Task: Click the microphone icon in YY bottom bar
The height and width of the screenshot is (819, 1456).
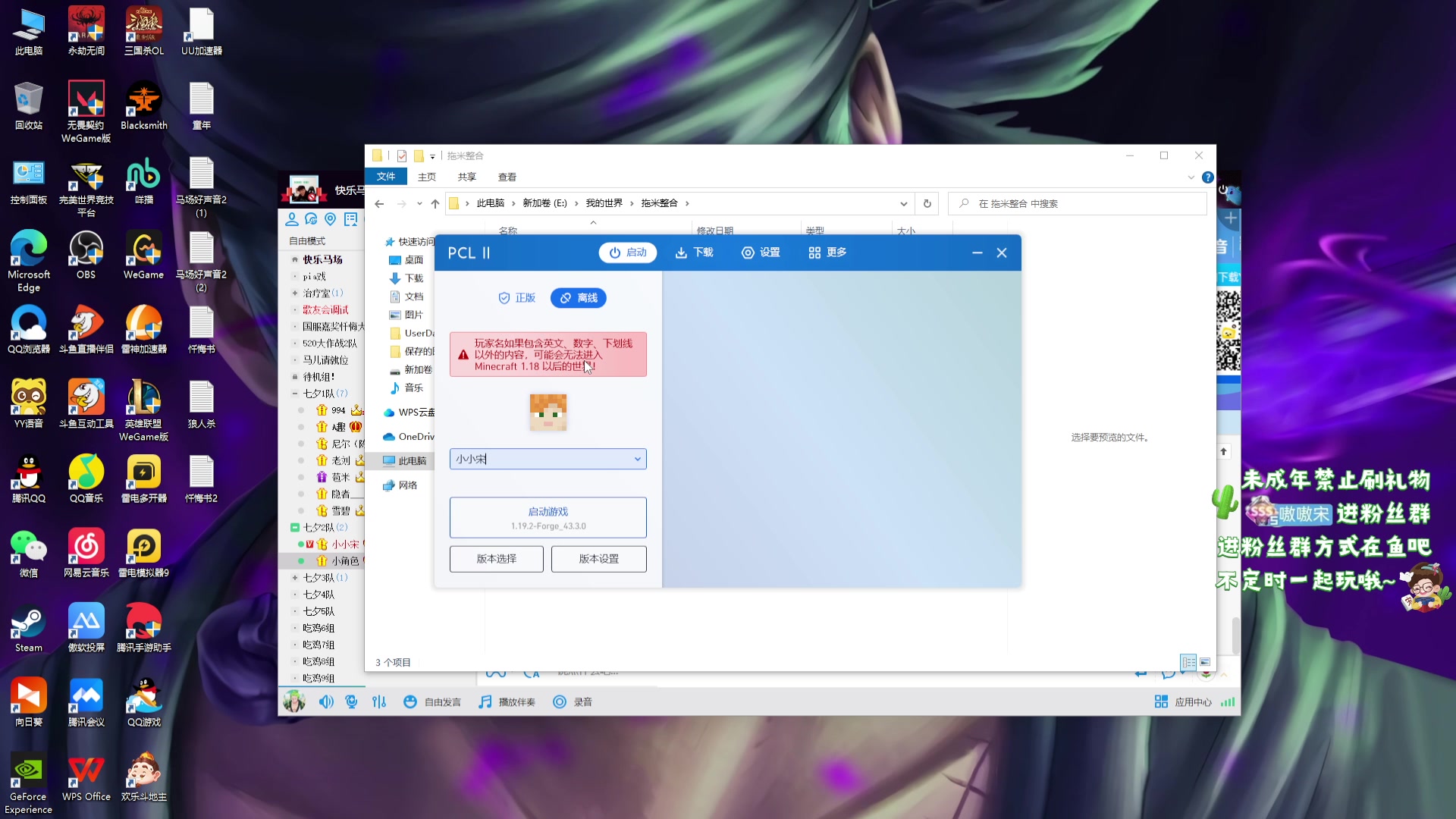Action: 351,701
